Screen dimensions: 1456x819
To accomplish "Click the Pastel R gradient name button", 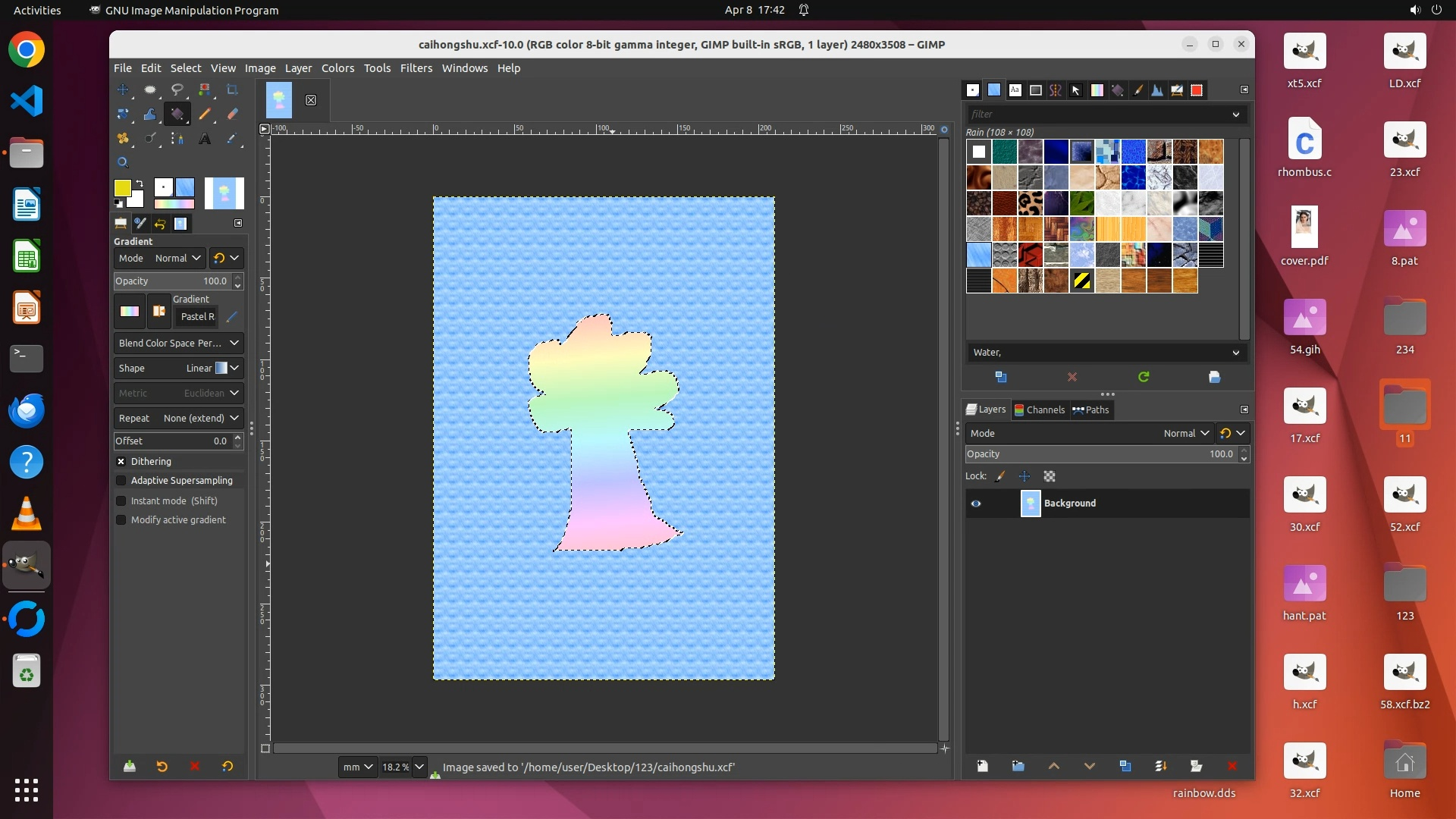I will pos(197,317).
